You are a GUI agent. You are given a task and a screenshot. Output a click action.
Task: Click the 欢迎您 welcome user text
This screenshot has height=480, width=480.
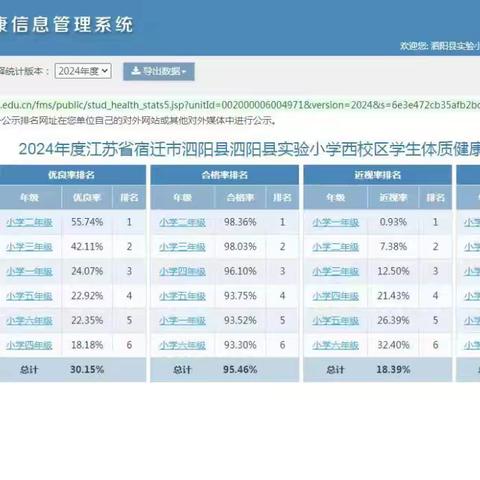click(x=440, y=46)
